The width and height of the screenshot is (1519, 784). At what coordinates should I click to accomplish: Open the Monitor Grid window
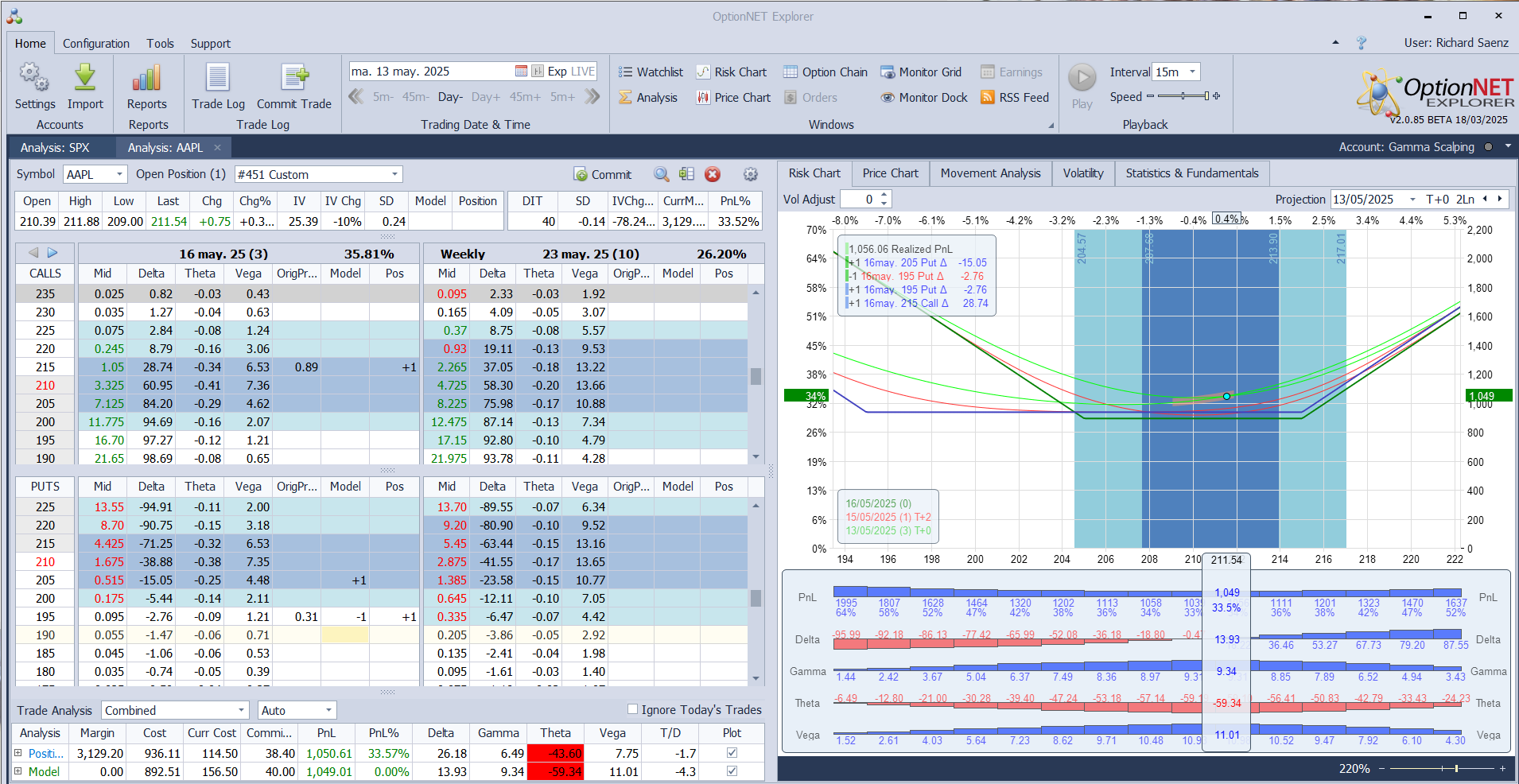pyautogui.click(x=921, y=72)
